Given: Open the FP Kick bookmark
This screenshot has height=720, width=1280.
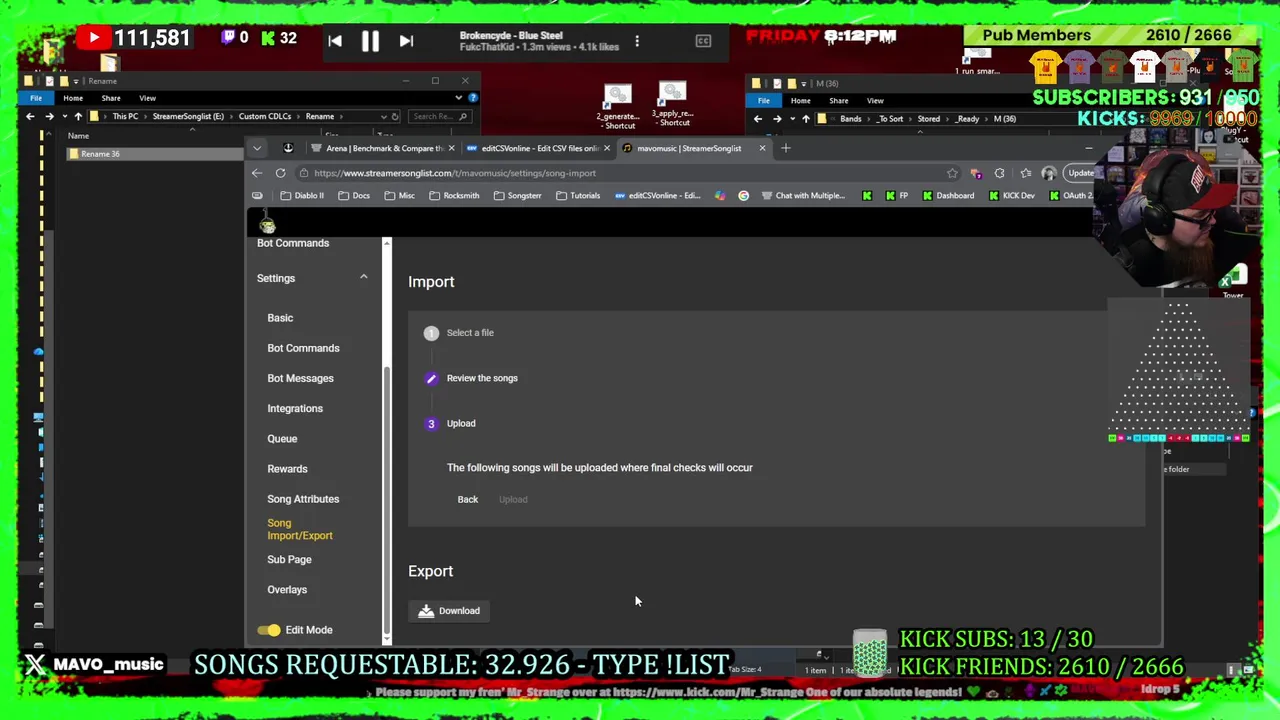Looking at the screenshot, I should tap(897, 196).
